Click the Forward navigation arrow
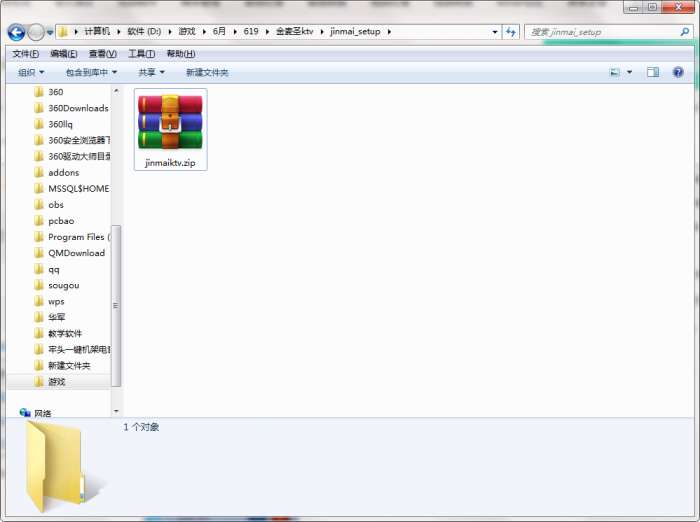The image size is (700, 522). pos(36,32)
